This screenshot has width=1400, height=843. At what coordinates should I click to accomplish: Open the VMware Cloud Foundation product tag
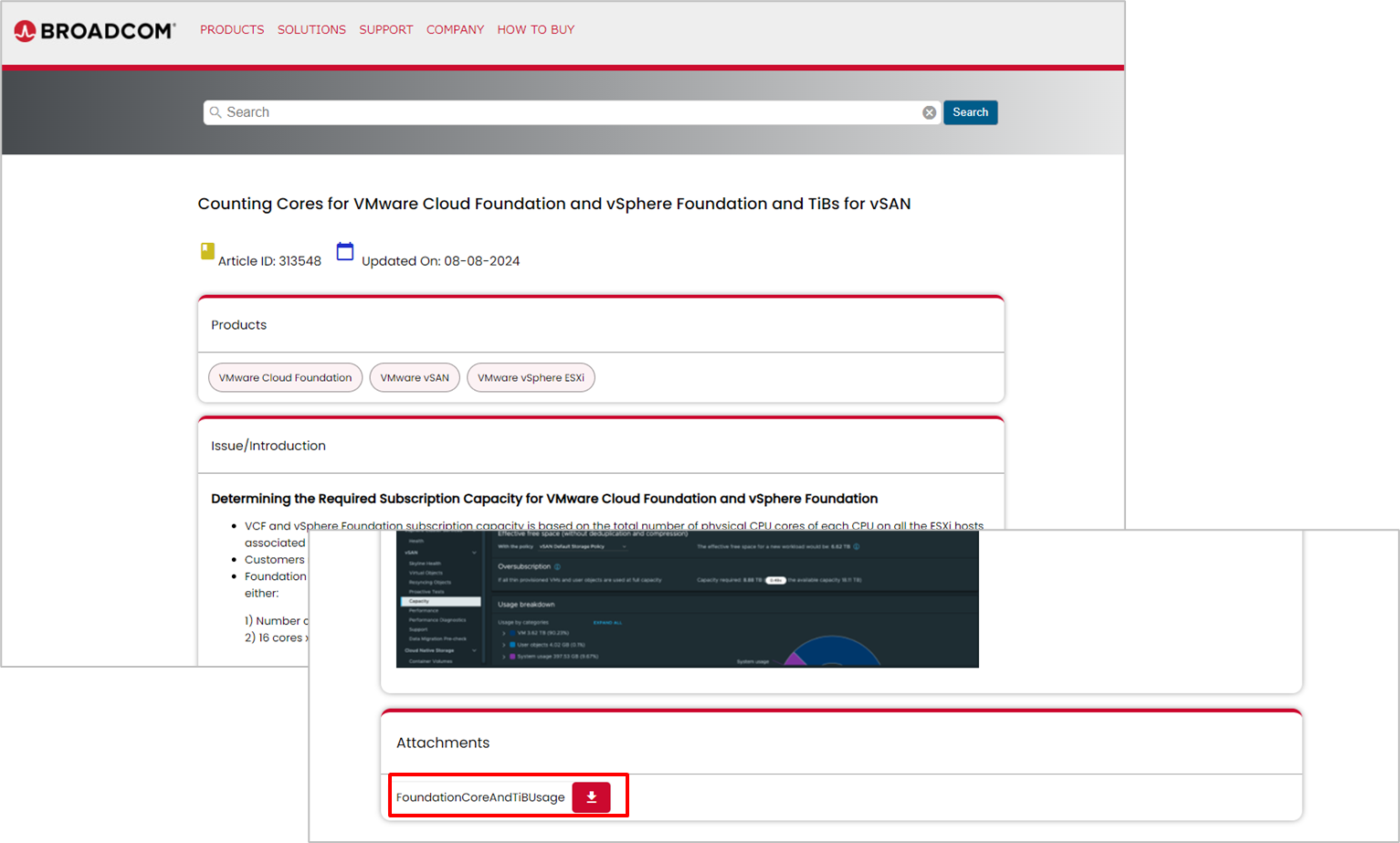pyautogui.click(x=285, y=378)
